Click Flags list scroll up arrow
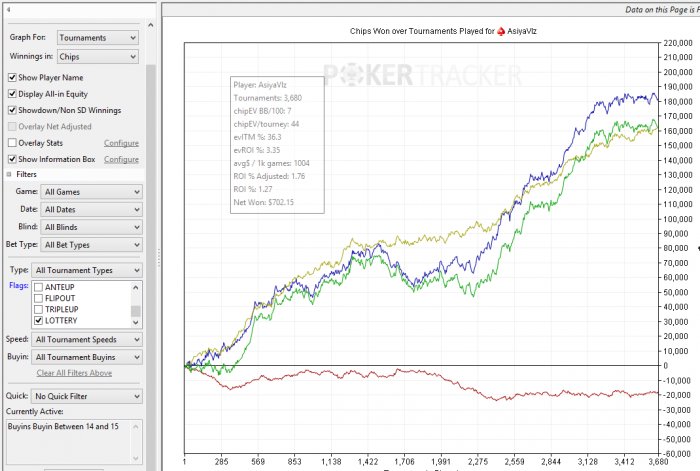This screenshot has height=471, width=700. coord(136,288)
